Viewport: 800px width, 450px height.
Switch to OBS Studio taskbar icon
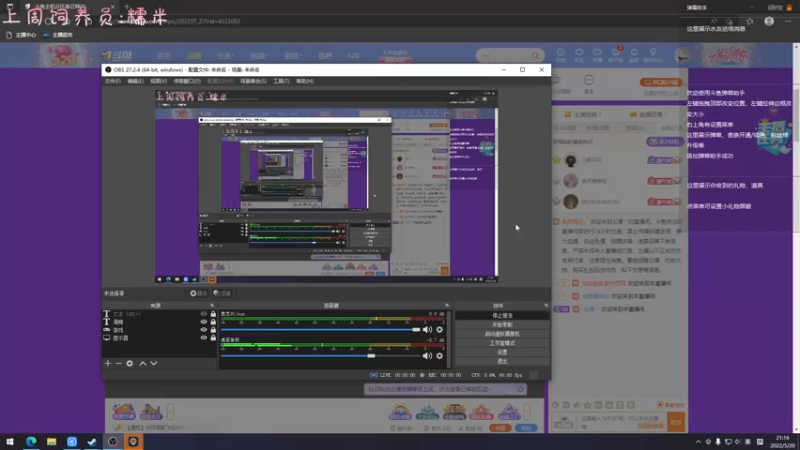[113, 442]
